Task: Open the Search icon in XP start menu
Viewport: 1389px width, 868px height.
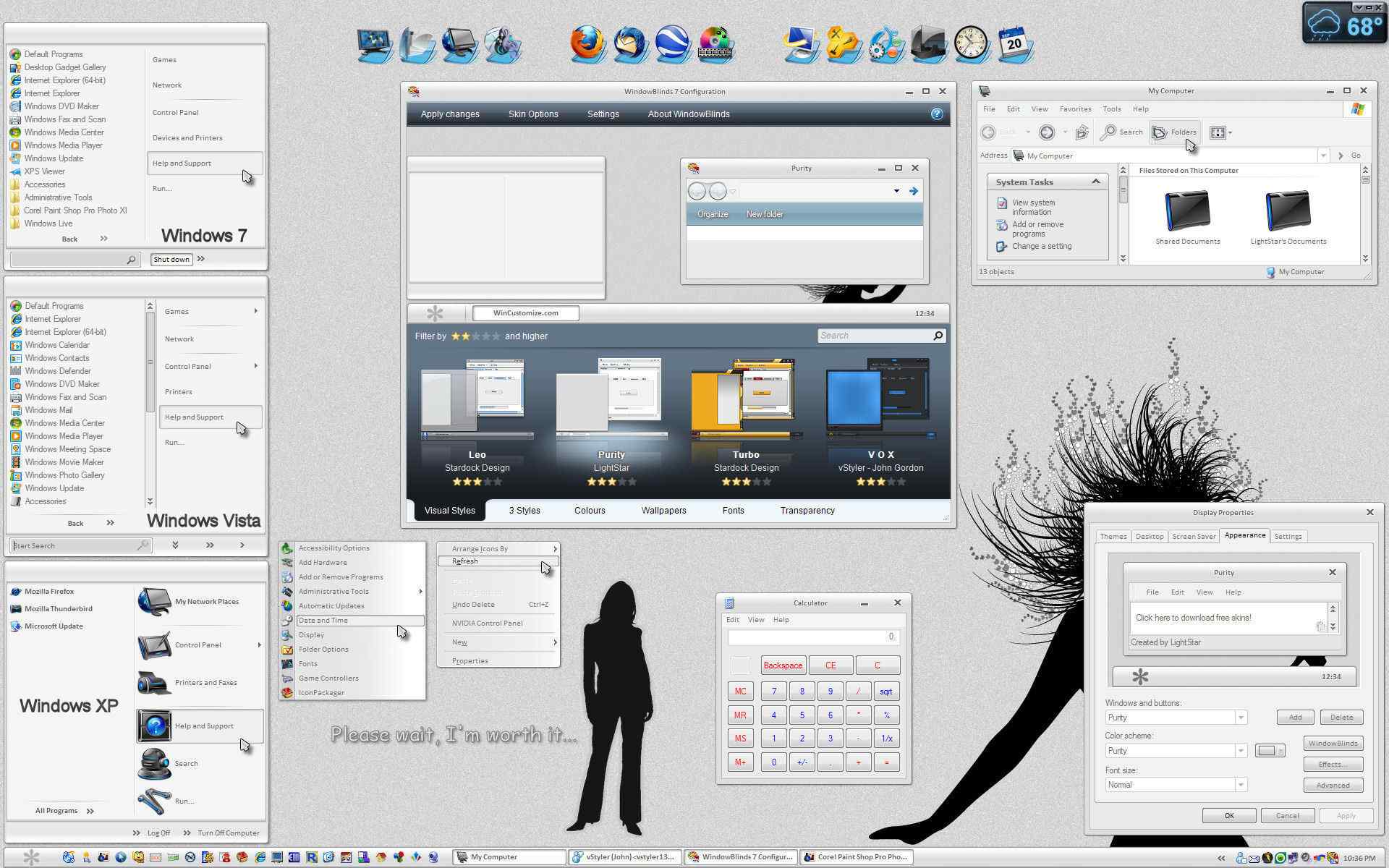Action: [155, 764]
